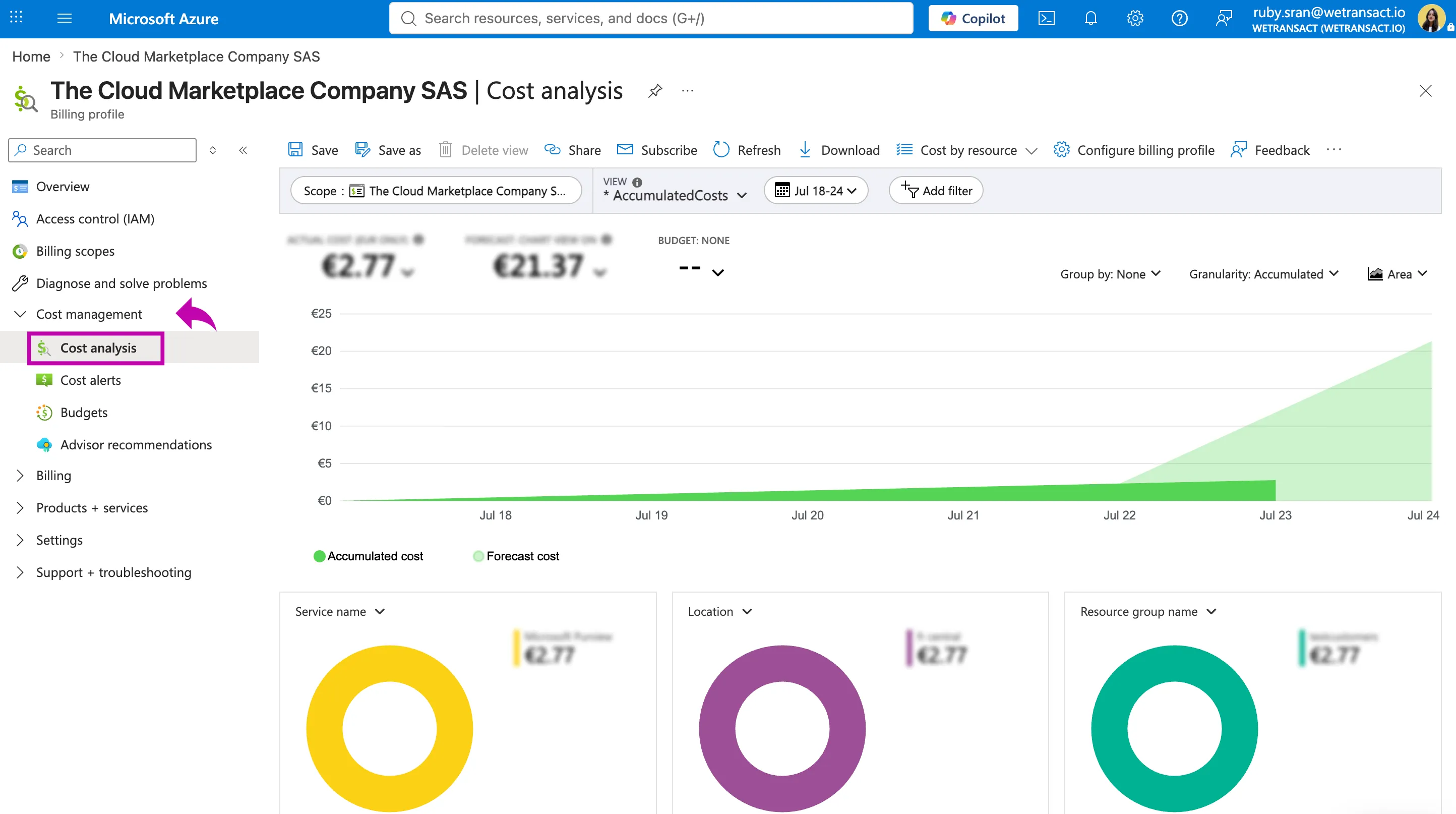The width and height of the screenshot is (1456, 814).
Task: Click the Scope selector pill
Action: [437, 191]
